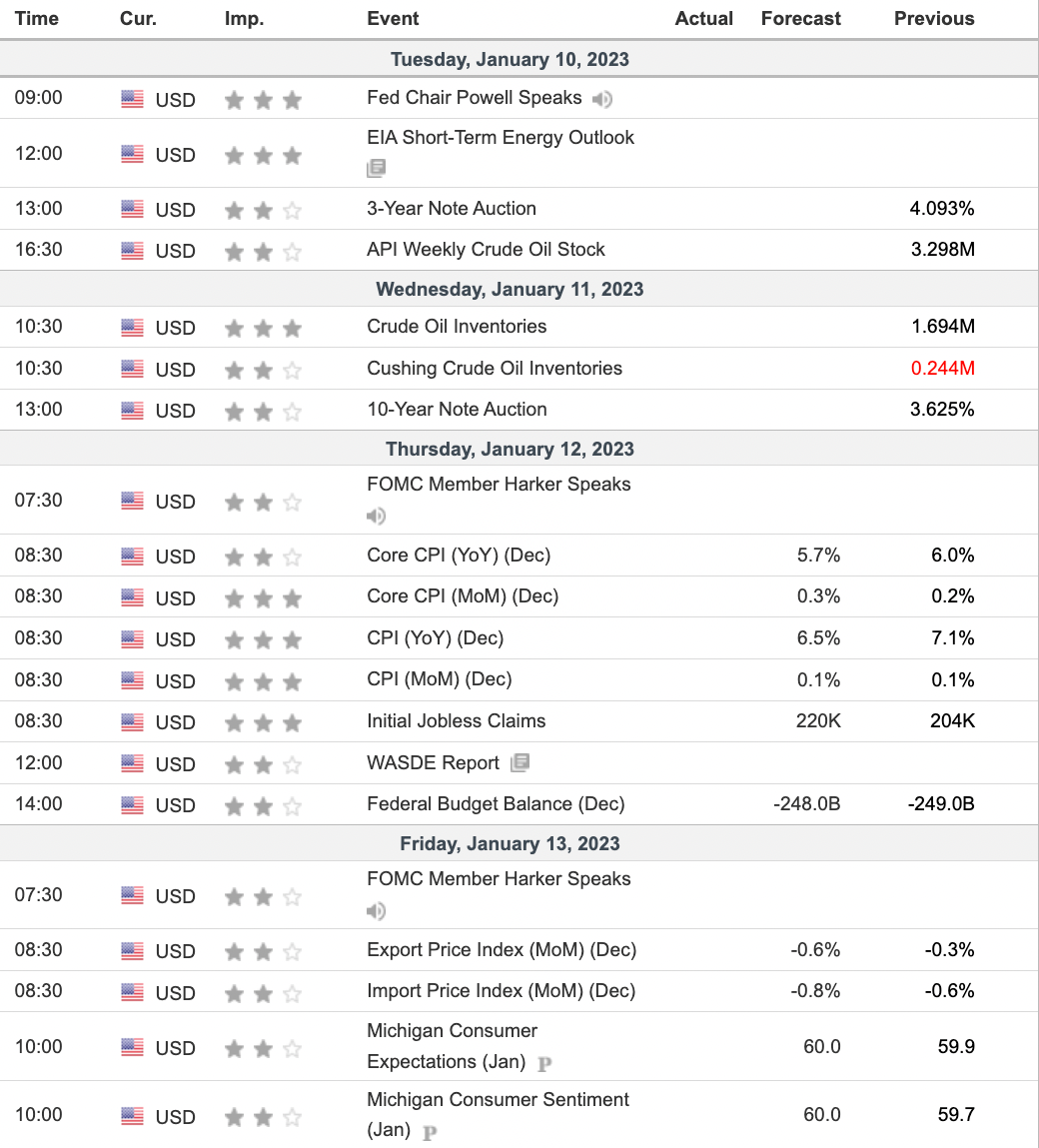Click US flag in Initial Jobless Claims row

click(132, 721)
